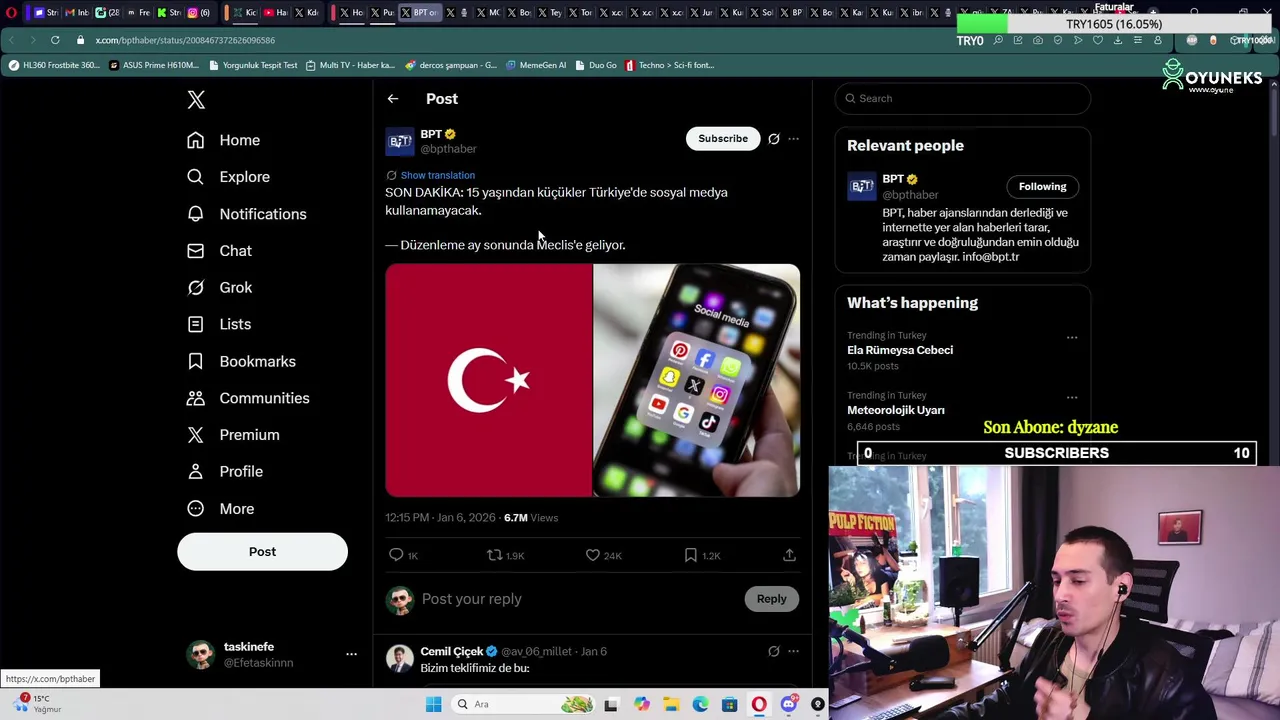Image resolution: width=1280 pixels, height=720 pixels.
Task: Open Chat in the sidebar
Action: 219,251
